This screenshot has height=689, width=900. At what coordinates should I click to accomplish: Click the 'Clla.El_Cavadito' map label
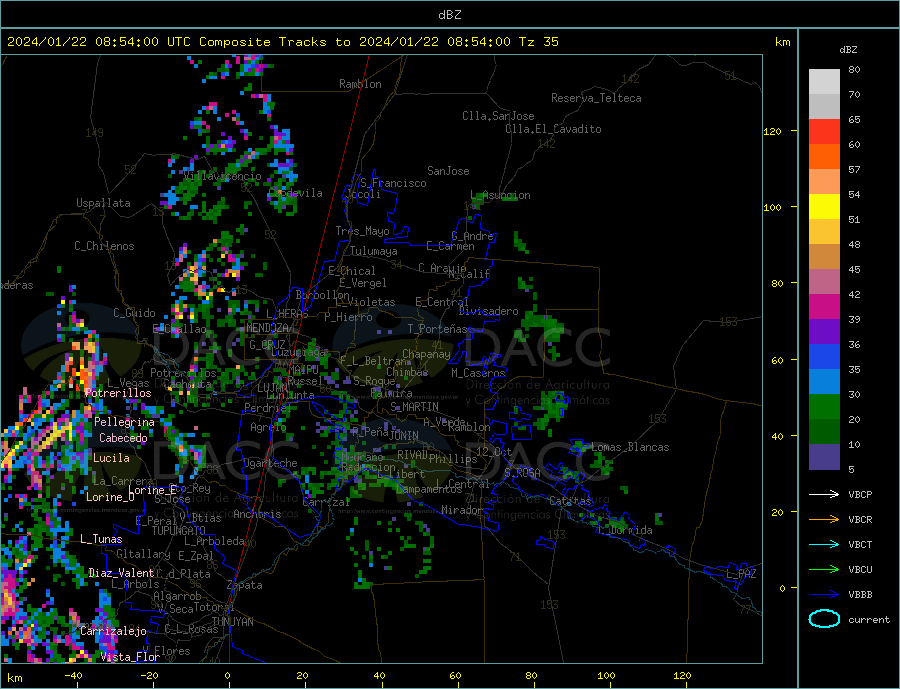pos(553,129)
